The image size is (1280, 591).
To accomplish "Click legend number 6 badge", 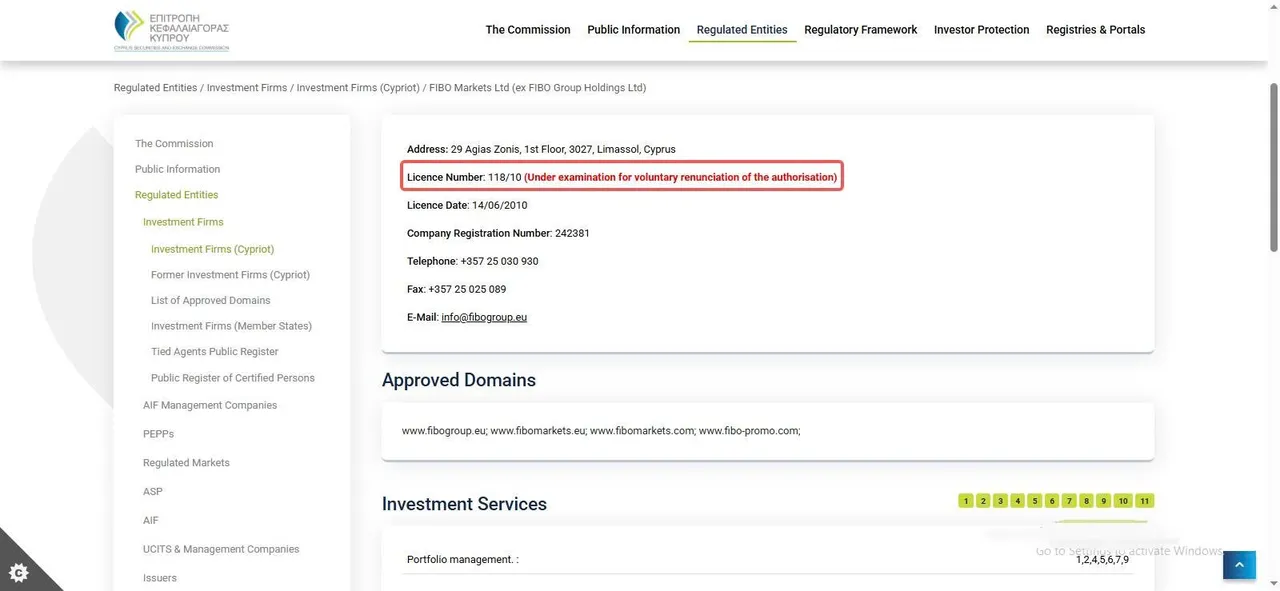I will 1052,501.
